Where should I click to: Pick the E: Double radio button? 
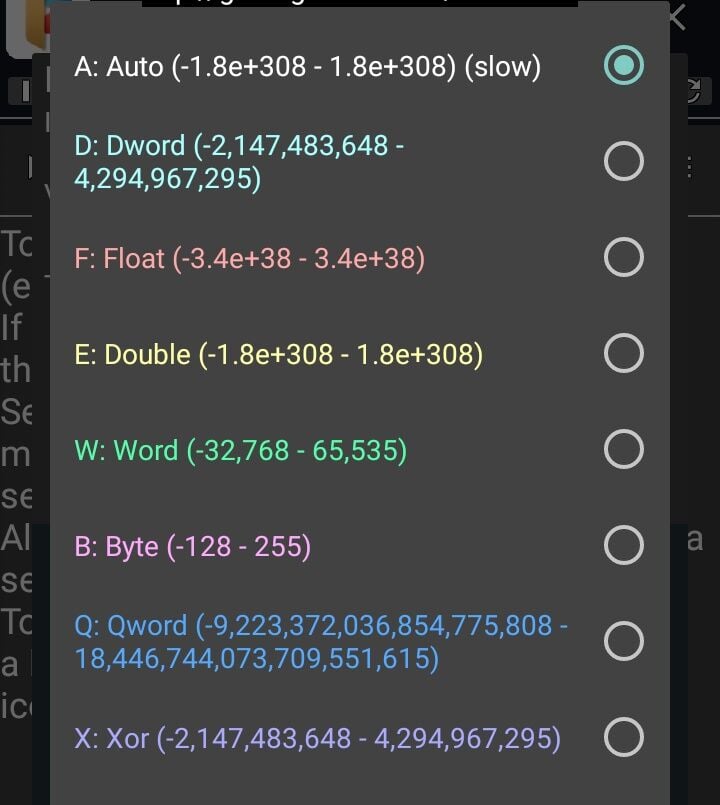624,353
